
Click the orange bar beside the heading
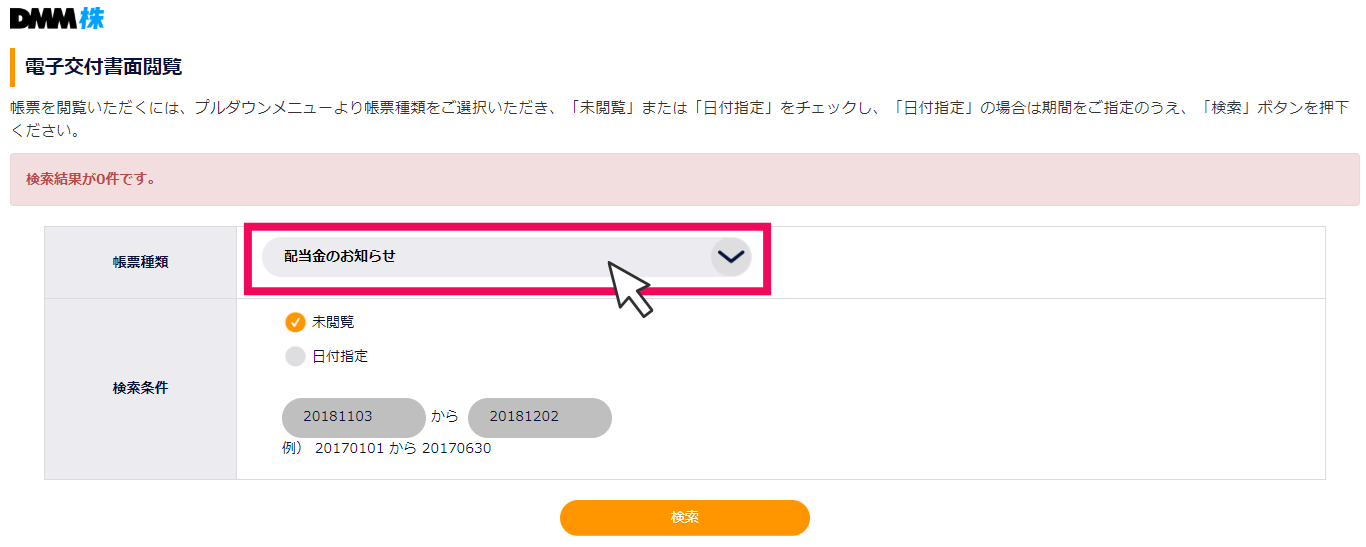12,67
